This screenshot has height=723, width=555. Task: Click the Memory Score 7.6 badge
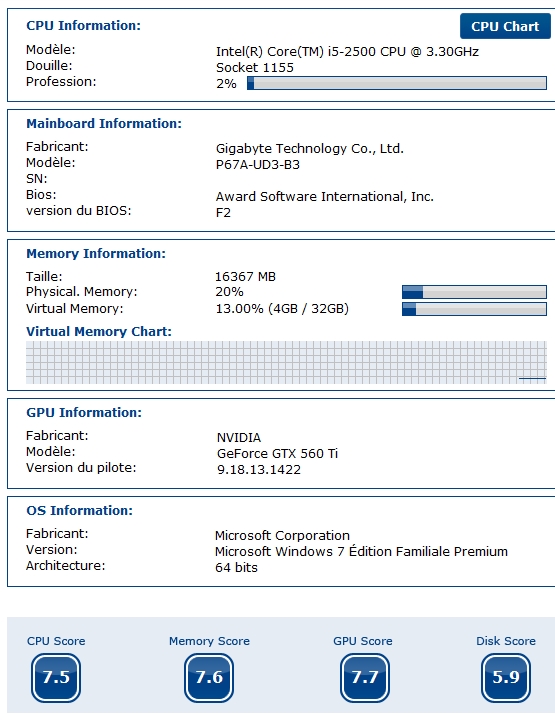point(209,677)
